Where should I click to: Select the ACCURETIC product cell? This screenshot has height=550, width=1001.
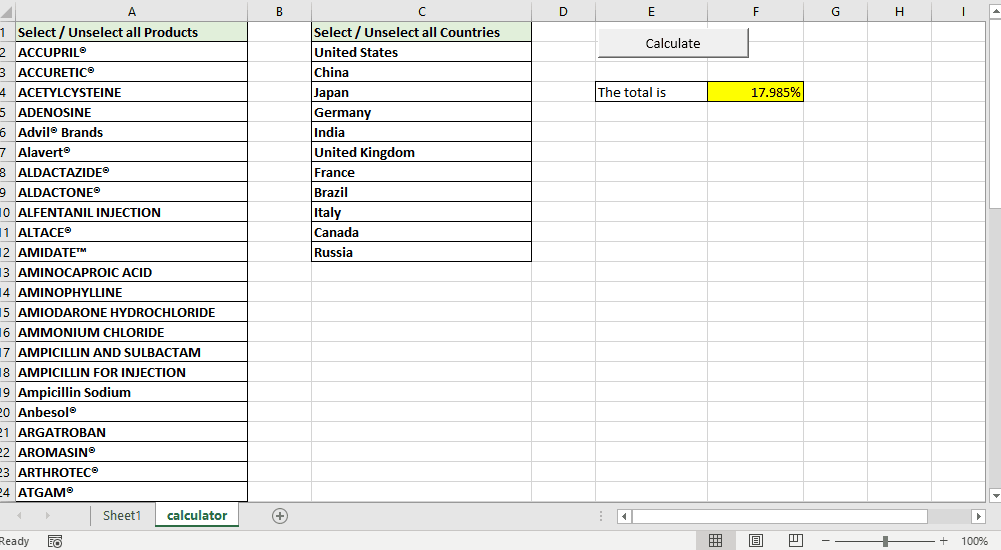click(132, 72)
